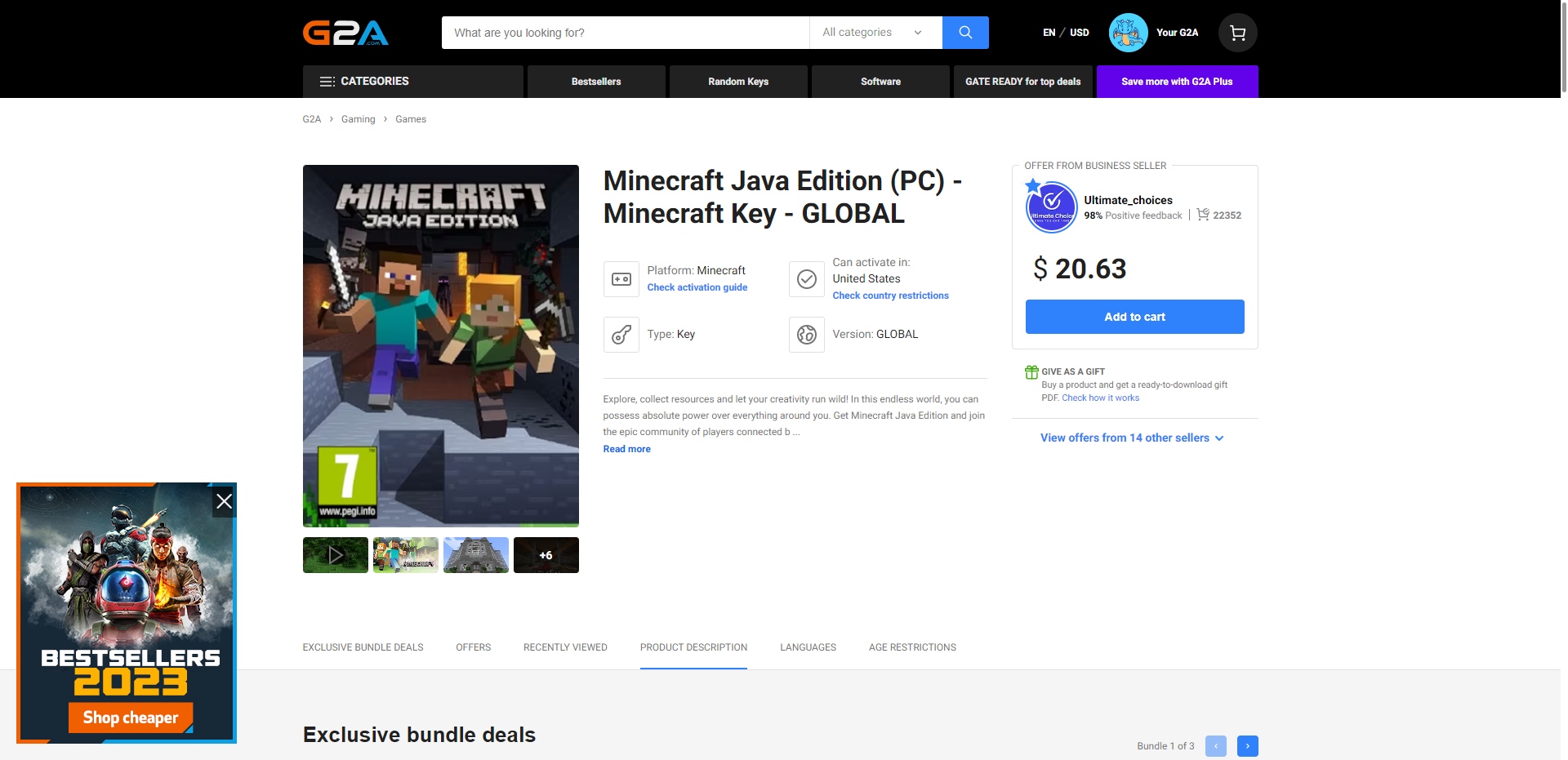Click the Type key icon

point(621,335)
